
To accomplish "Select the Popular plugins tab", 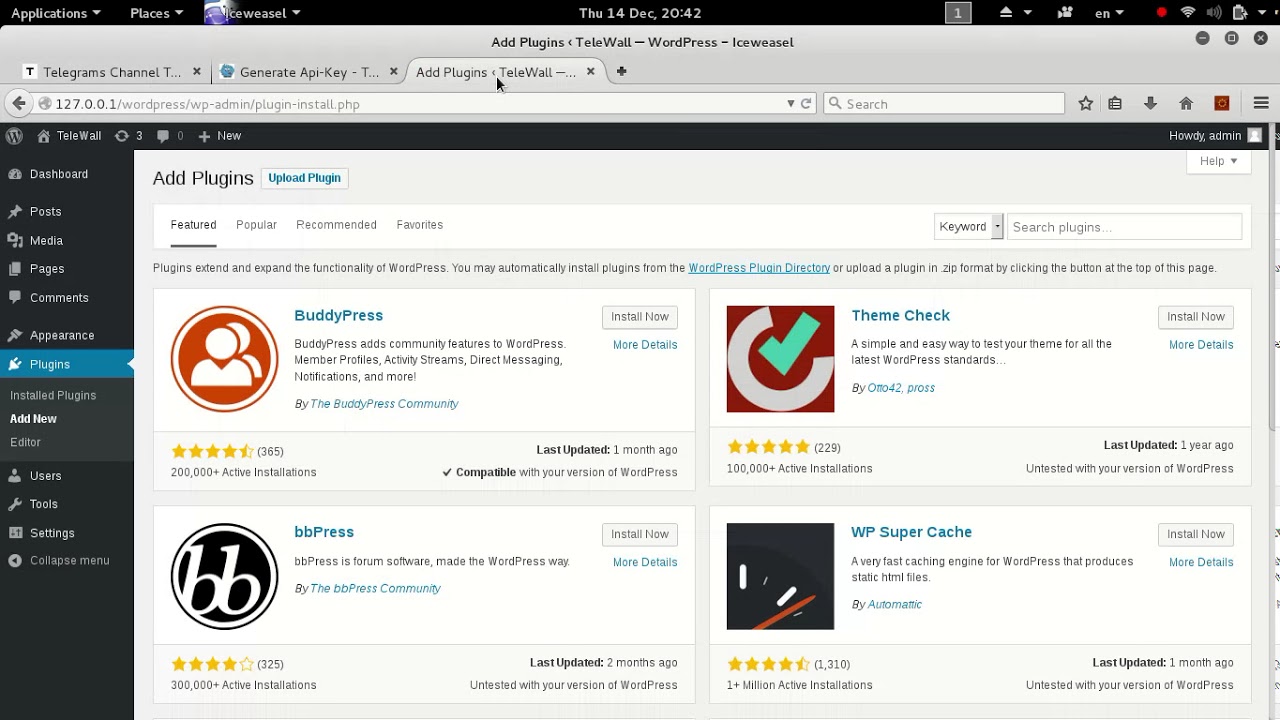I will [256, 225].
